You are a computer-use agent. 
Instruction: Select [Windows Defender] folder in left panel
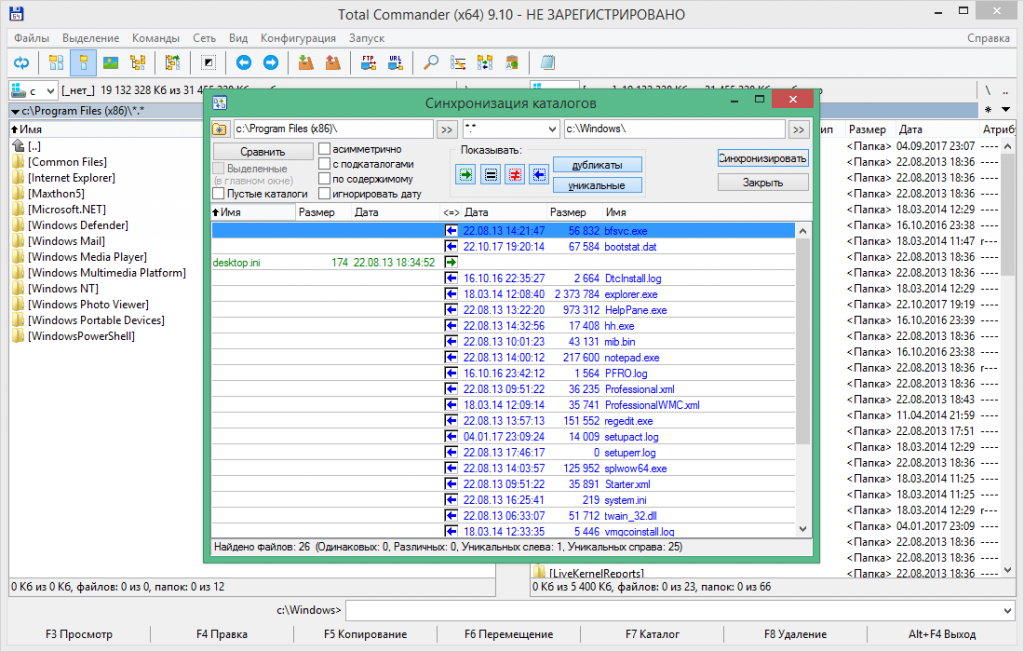[x=78, y=225]
